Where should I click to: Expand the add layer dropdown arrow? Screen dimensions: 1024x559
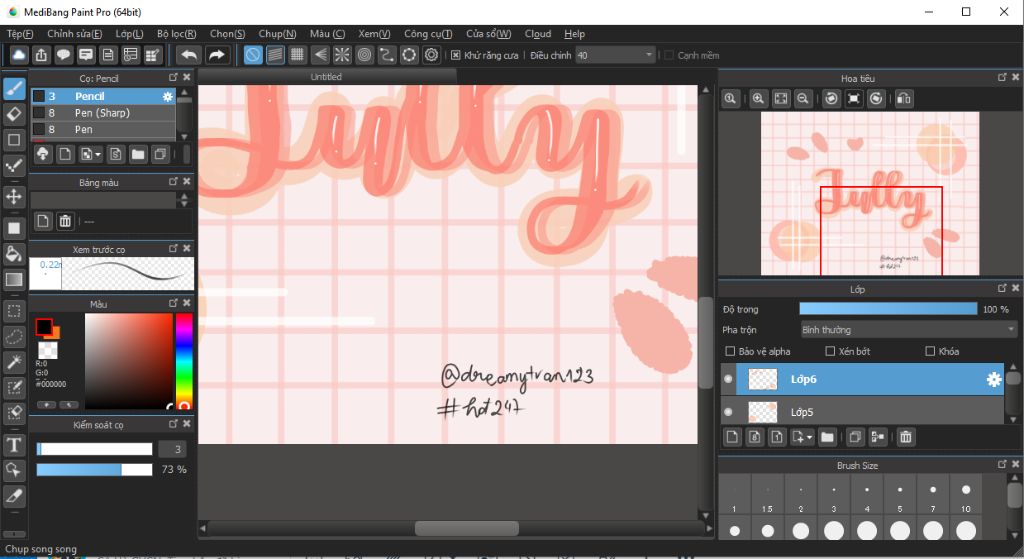tap(810, 437)
